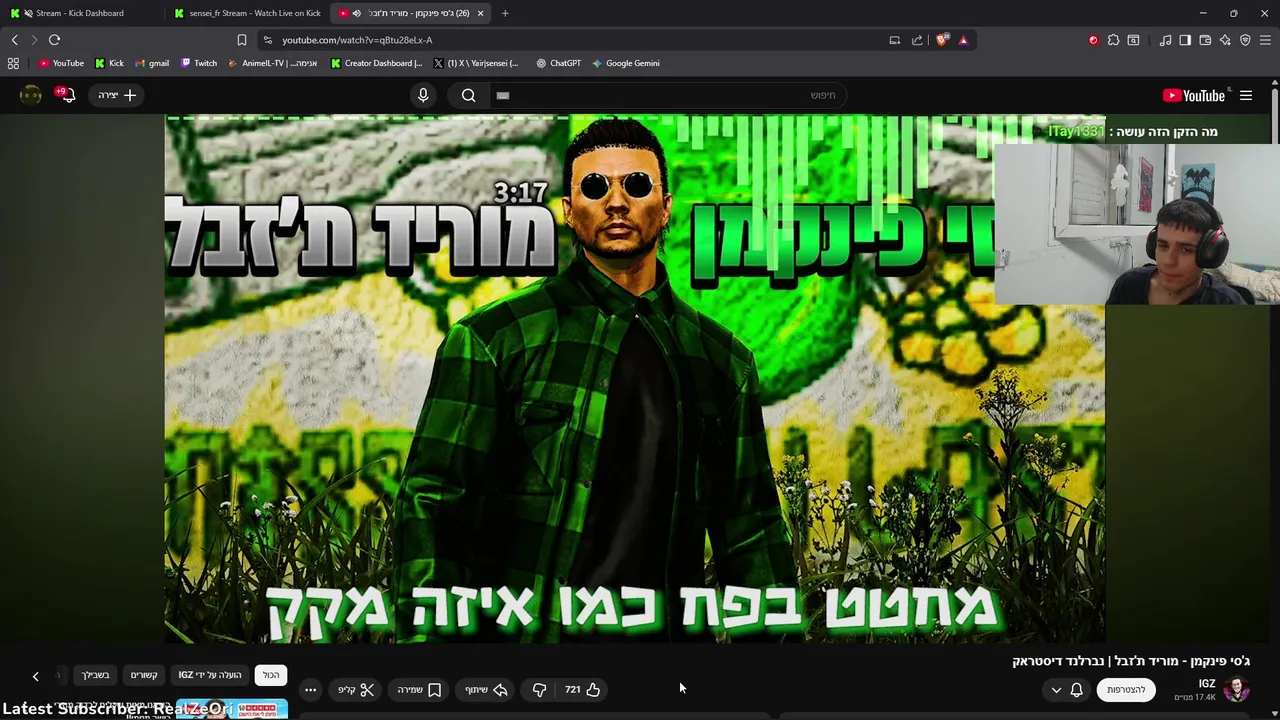
Task: Bookmark this page with the bookmark icon
Action: pos(241,40)
